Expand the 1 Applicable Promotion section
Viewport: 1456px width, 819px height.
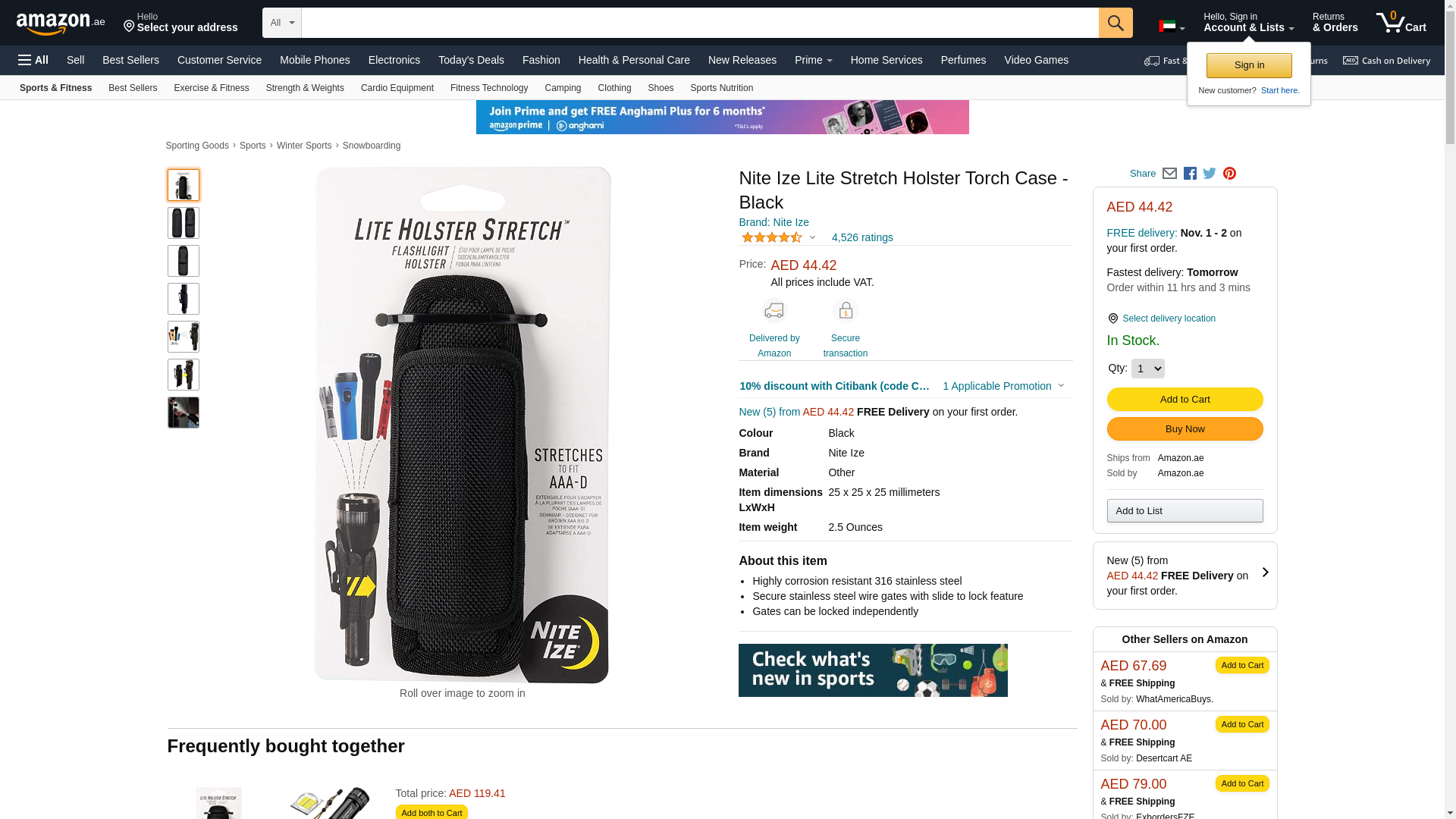tap(1003, 386)
